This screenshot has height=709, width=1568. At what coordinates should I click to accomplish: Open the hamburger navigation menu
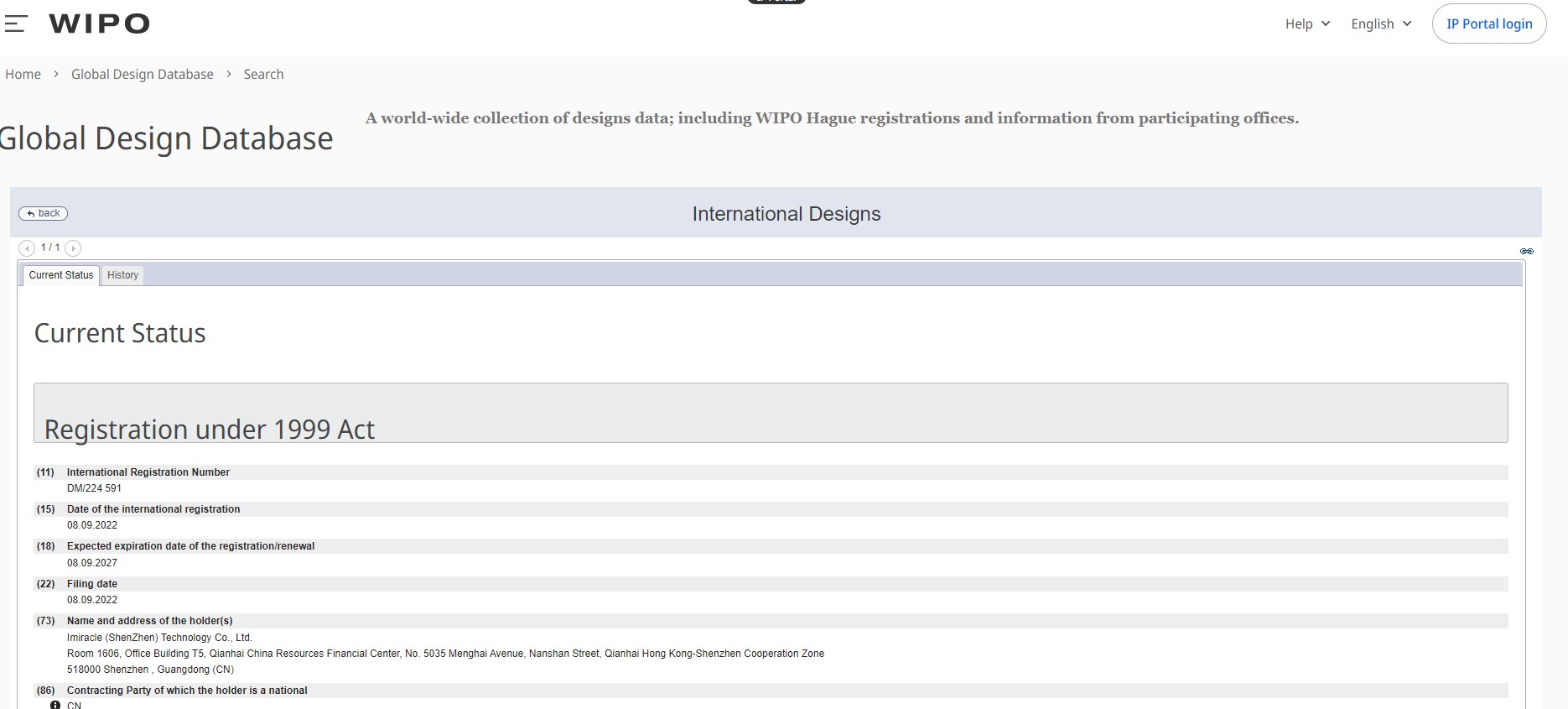(16, 23)
